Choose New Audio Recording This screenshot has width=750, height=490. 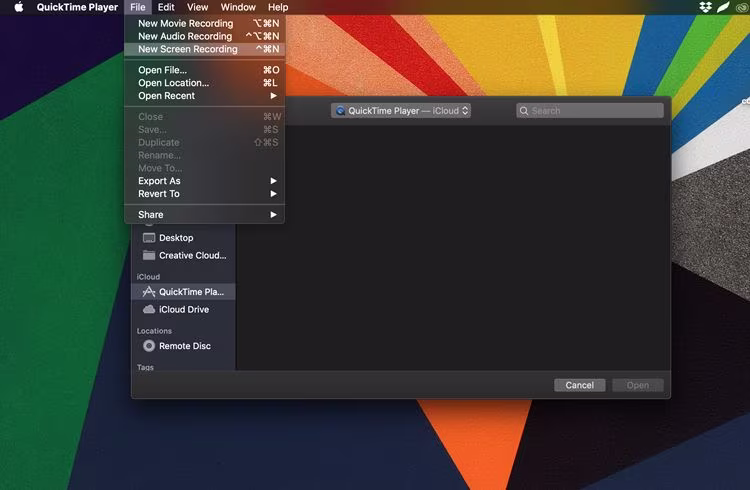(205, 36)
